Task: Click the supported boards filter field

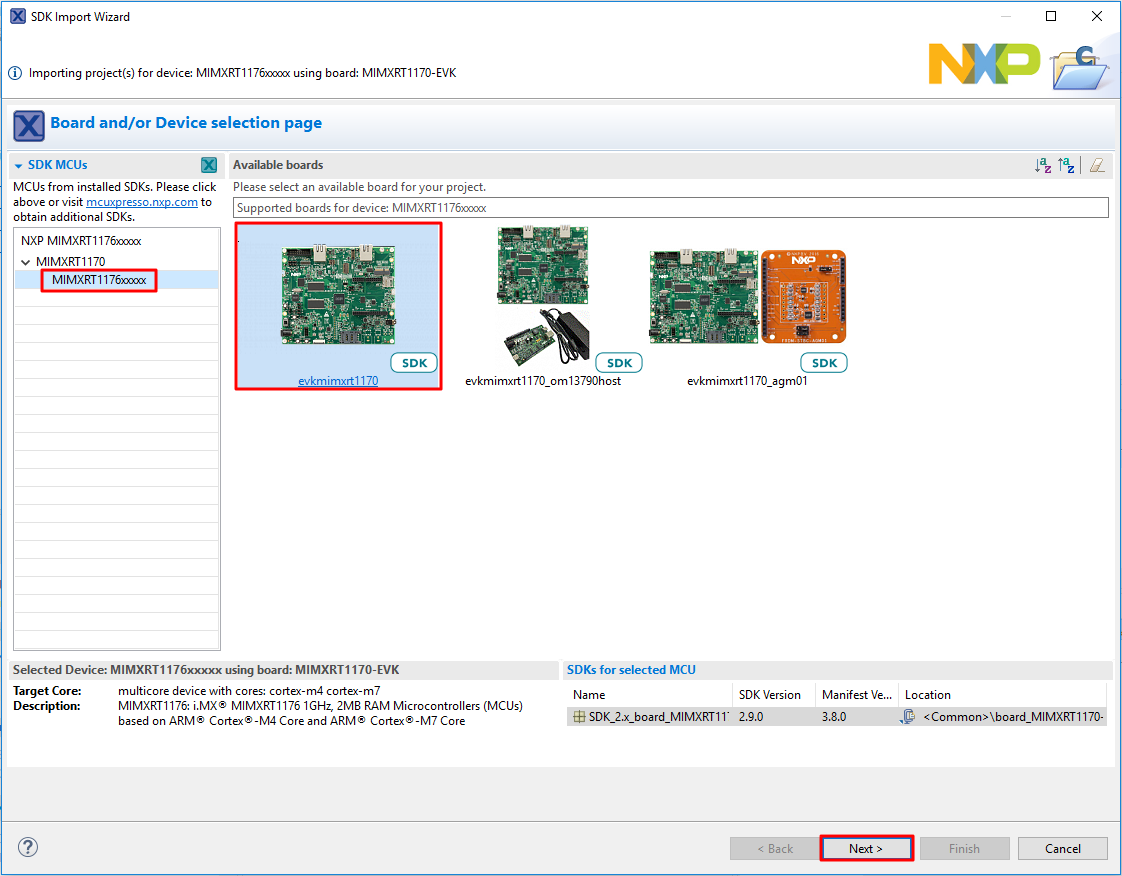Action: pyautogui.click(x=670, y=207)
